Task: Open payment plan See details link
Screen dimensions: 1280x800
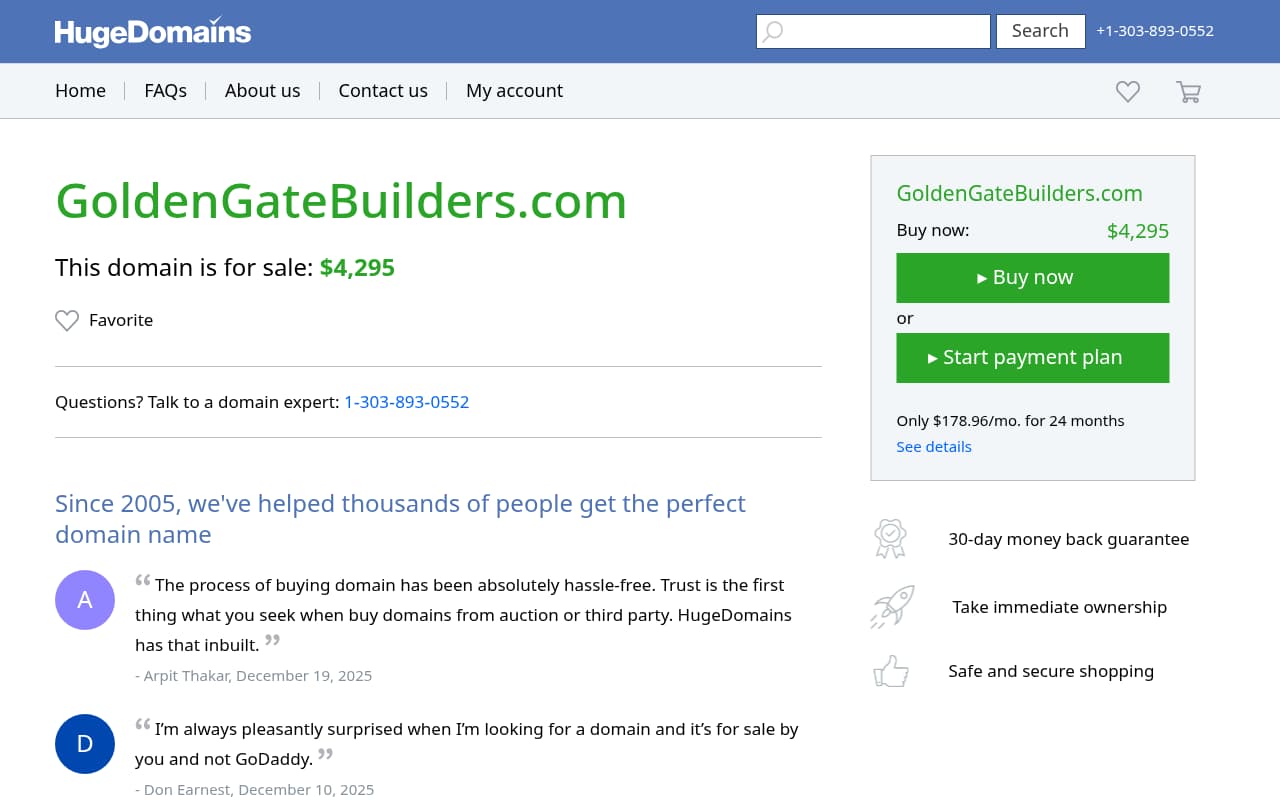Action: coord(933,446)
